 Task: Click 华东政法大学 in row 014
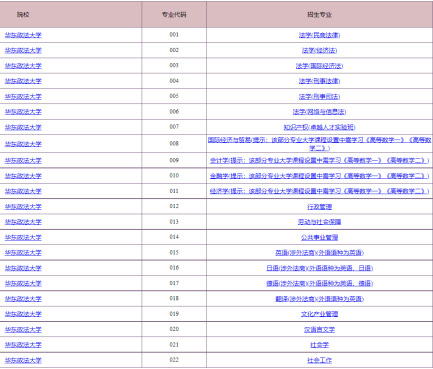point(23,237)
